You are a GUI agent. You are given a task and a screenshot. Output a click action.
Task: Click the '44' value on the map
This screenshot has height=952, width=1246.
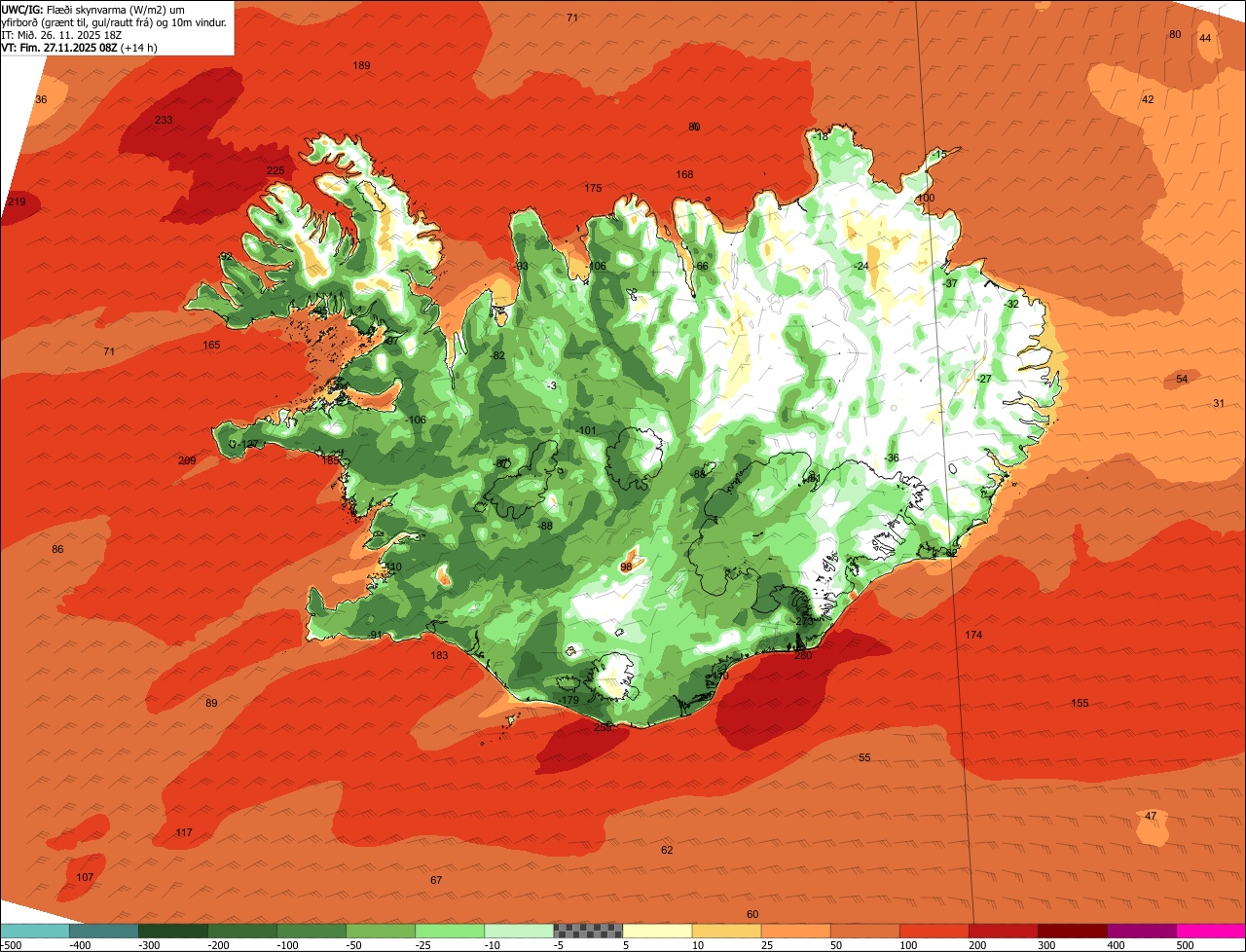point(1205,38)
